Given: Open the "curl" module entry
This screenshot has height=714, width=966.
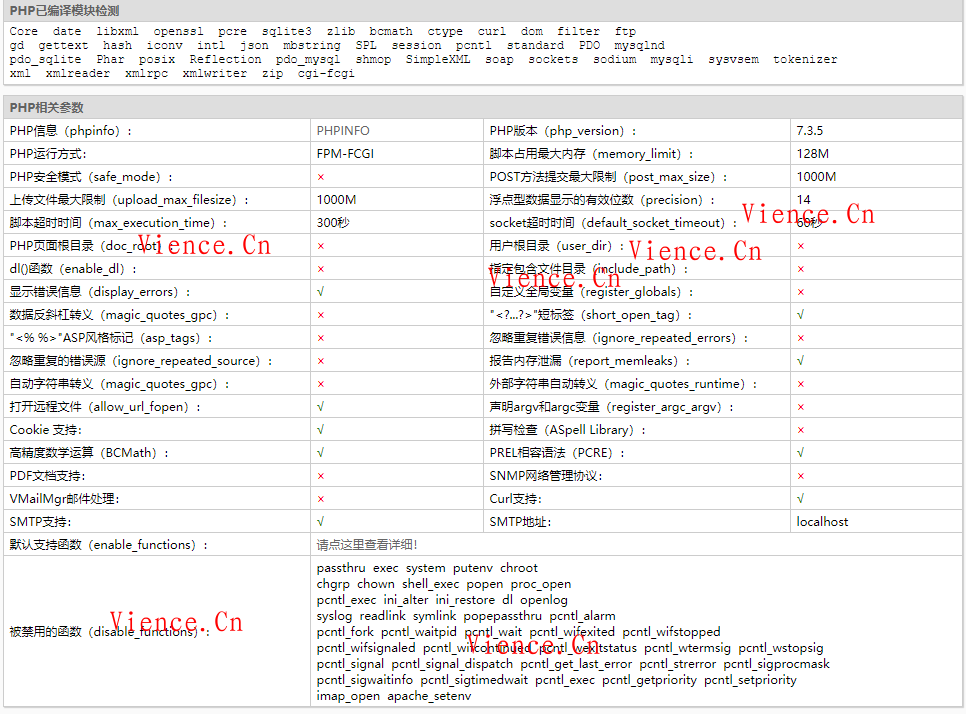Looking at the screenshot, I should (491, 31).
